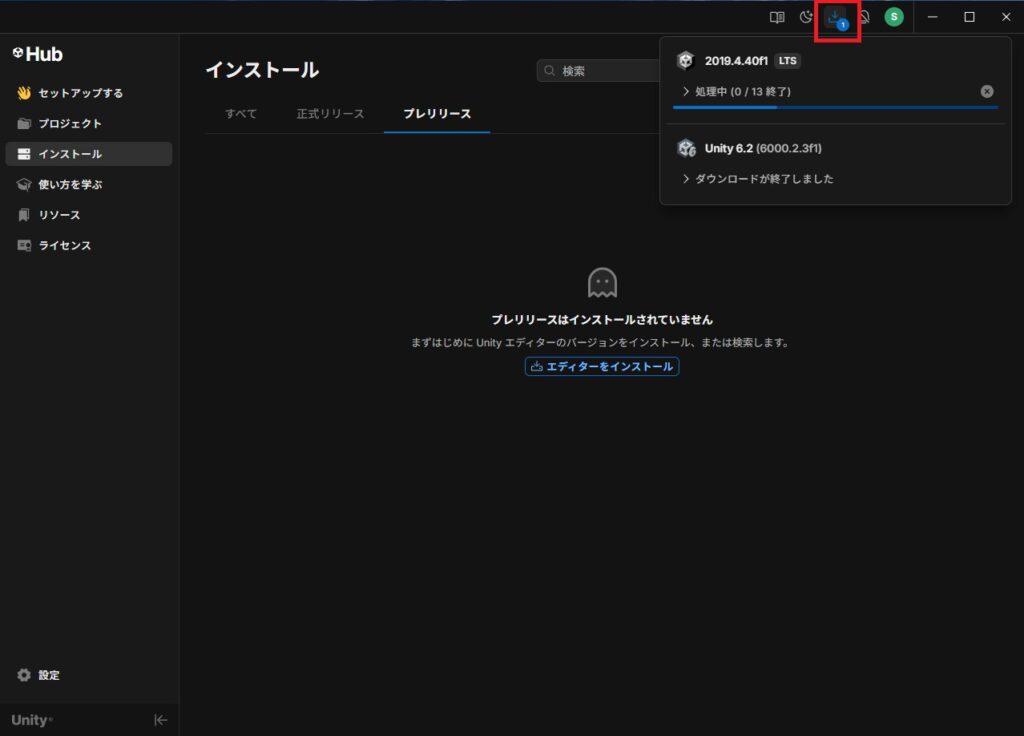Open 使い方を学ぶ in the sidebar
This screenshot has width=1024, height=736.
click(x=89, y=184)
